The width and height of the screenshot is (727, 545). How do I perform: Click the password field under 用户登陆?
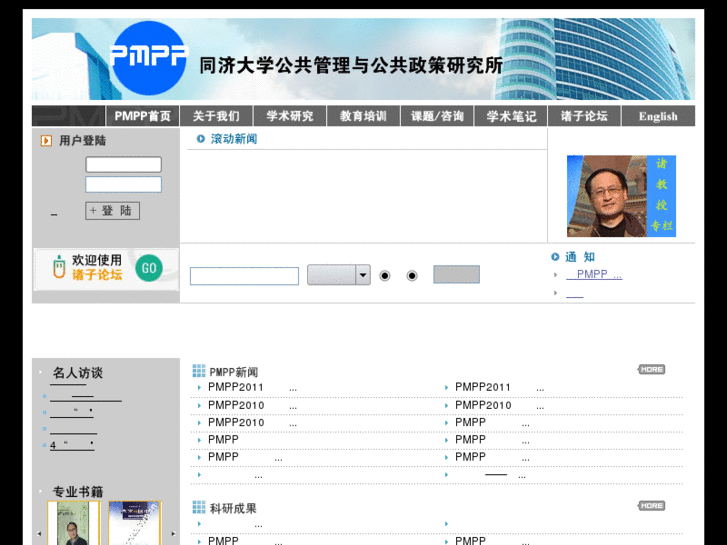(123, 184)
